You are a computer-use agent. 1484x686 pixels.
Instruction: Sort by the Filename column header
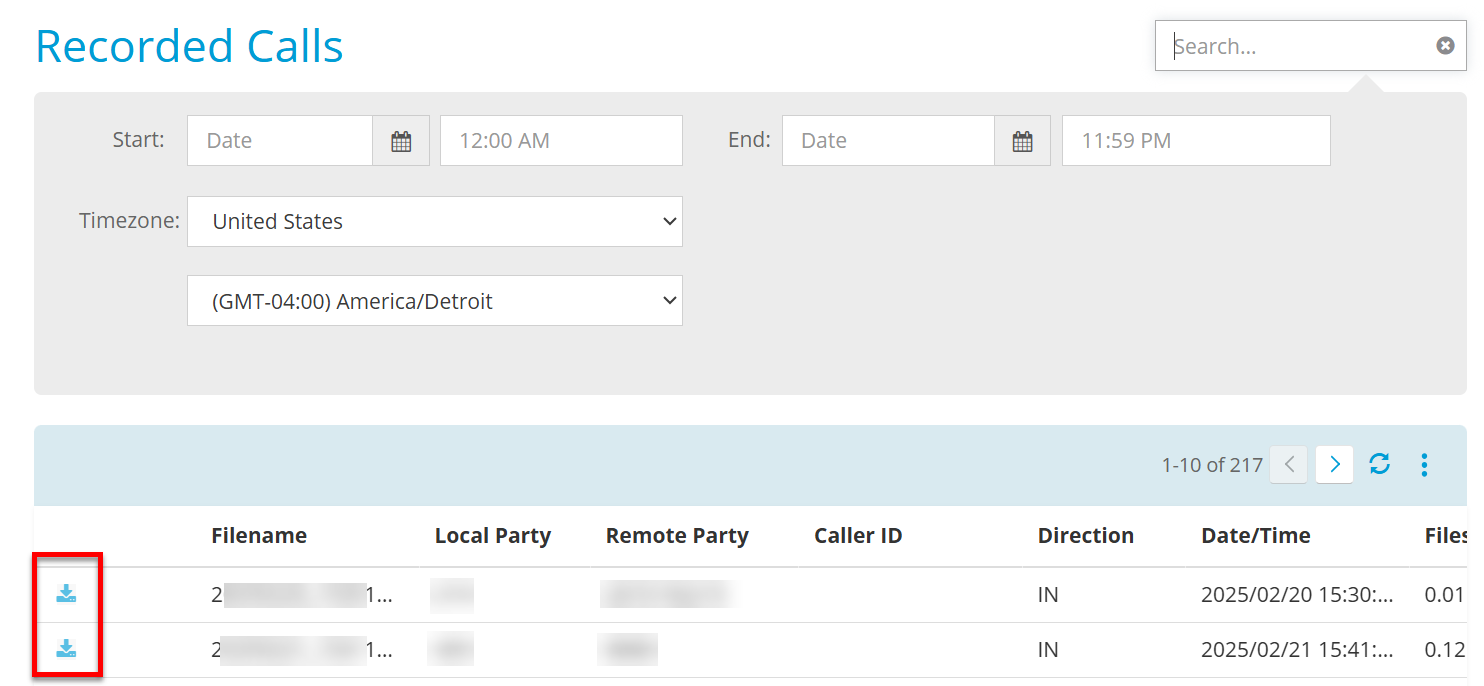coord(259,535)
